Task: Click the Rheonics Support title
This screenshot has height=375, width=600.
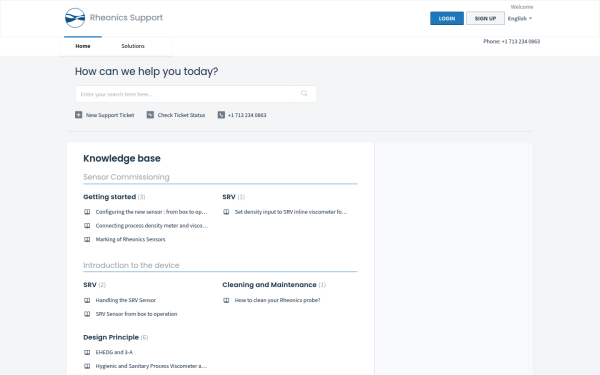Action: tap(126, 18)
